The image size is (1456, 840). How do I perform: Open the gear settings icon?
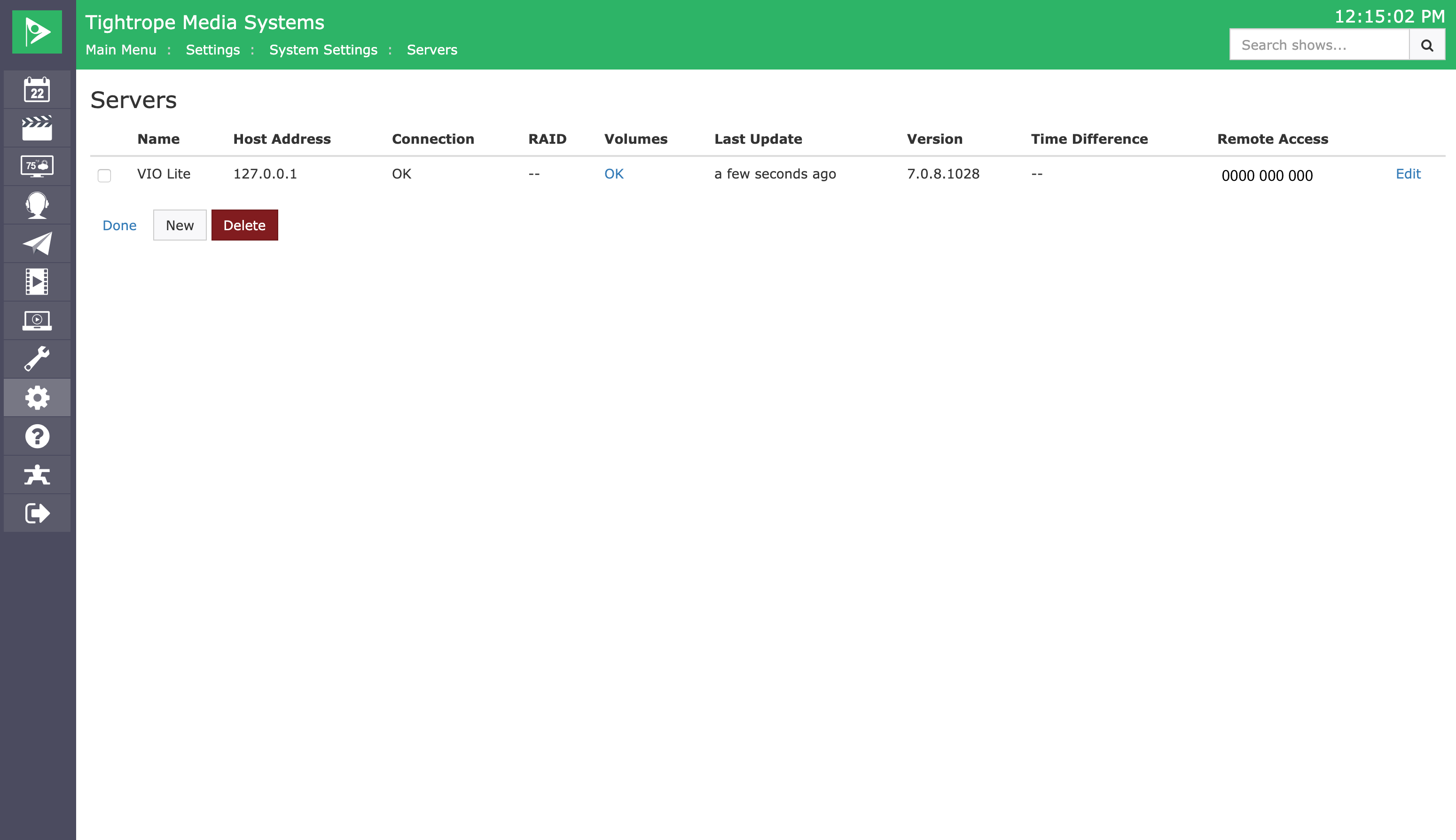[x=37, y=397]
